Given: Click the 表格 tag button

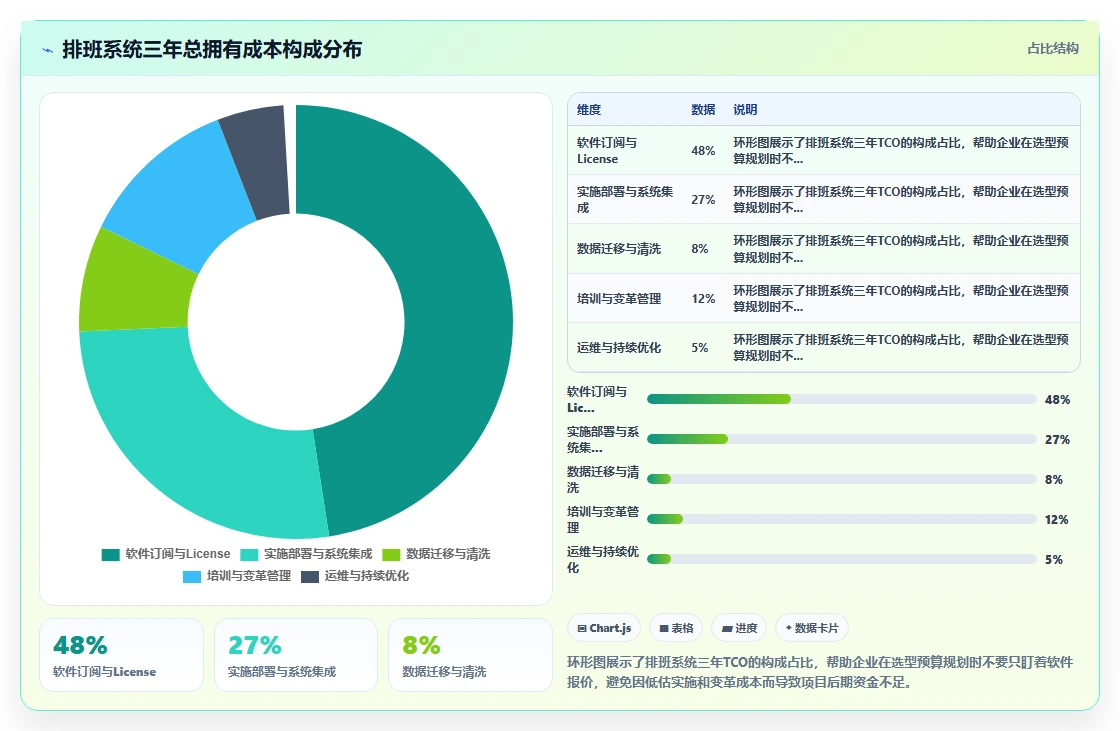Looking at the screenshot, I should [676, 628].
